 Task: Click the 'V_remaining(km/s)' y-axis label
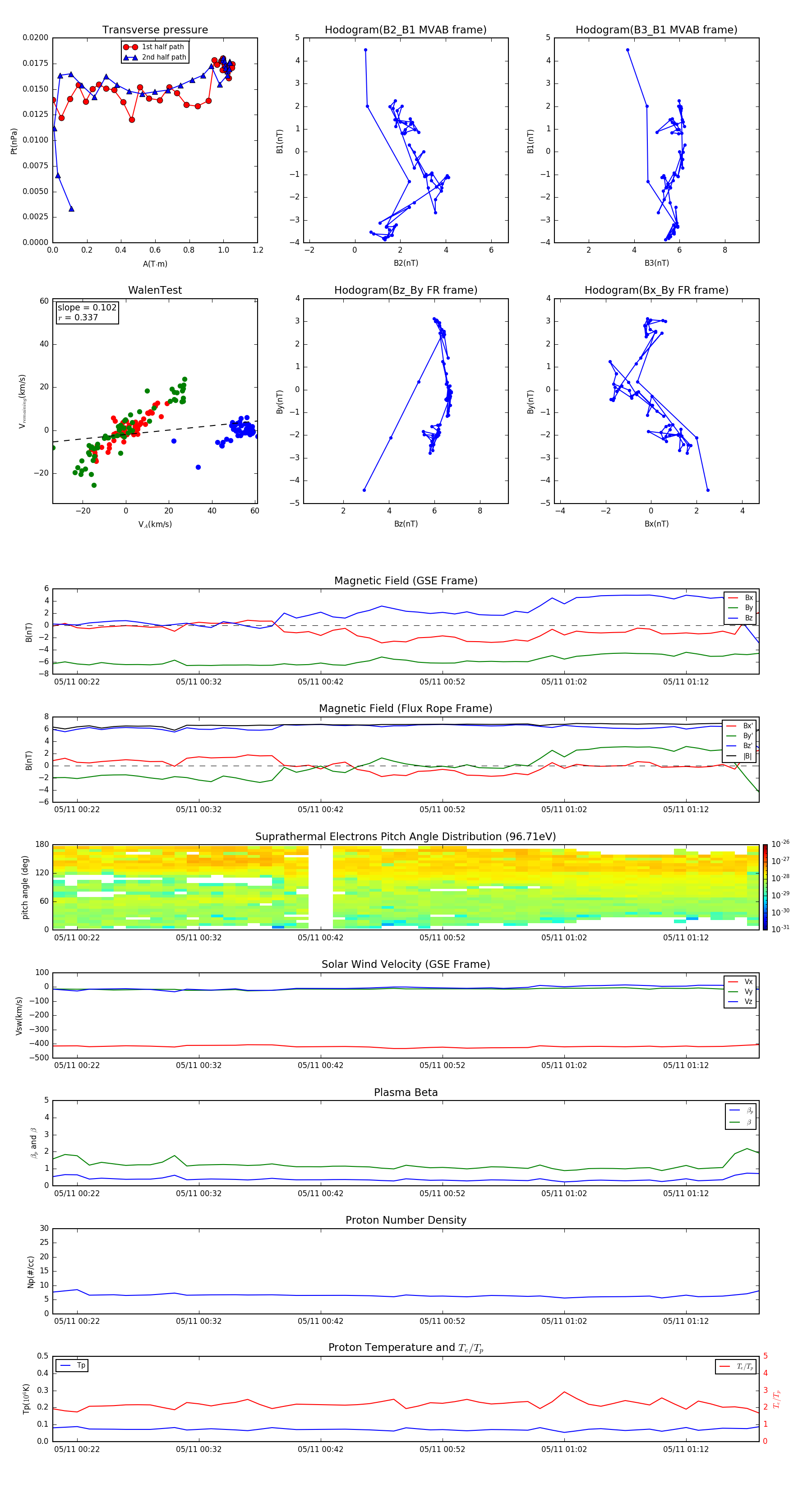click(x=22, y=401)
